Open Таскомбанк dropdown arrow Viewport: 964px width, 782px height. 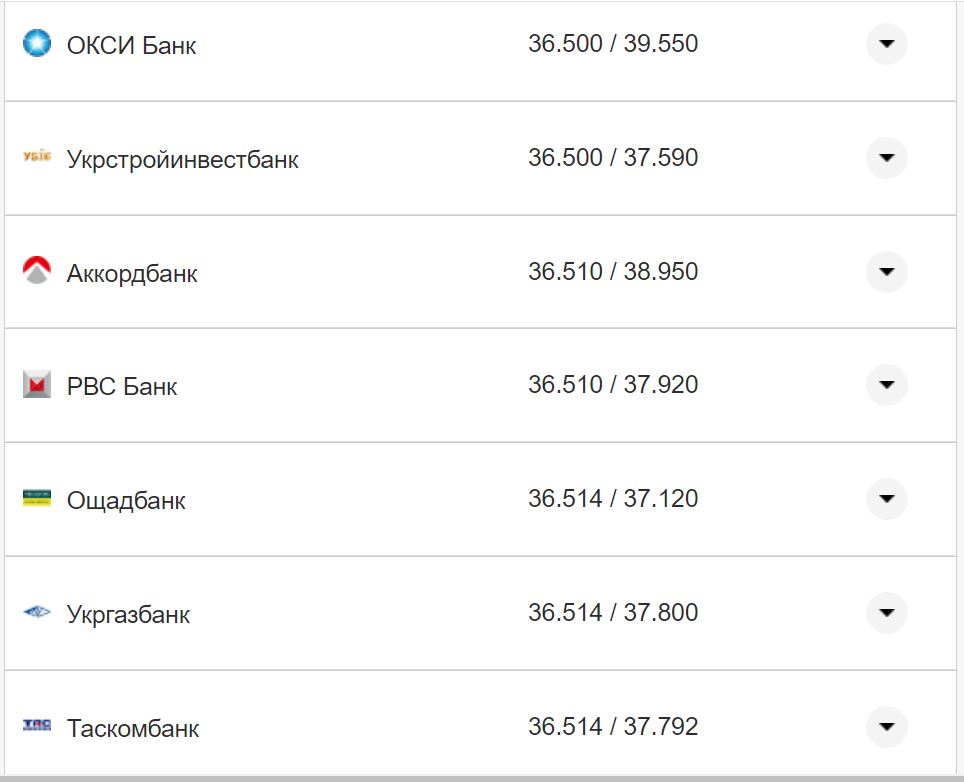click(886, 726)
